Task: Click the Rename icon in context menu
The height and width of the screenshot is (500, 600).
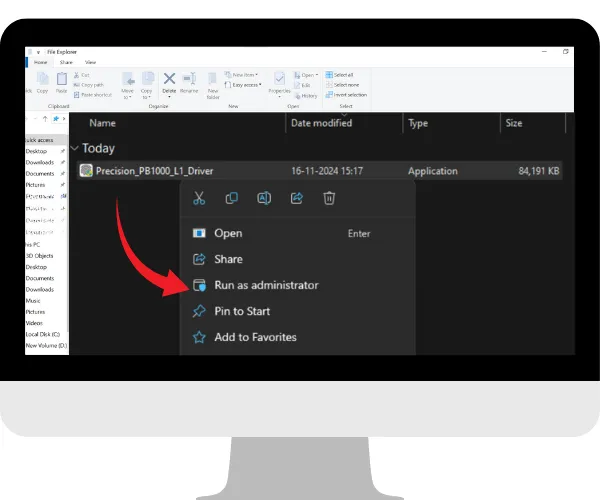Action: point(264,198)
